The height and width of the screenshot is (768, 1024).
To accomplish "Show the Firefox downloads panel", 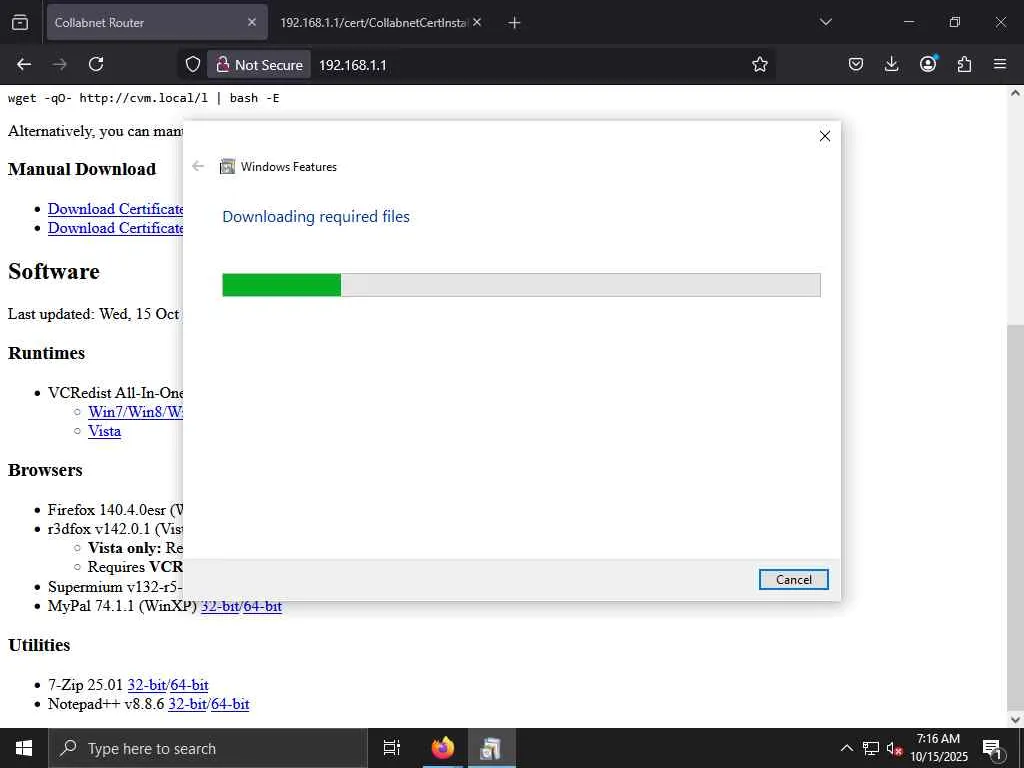I will click(x=891, y=64).
